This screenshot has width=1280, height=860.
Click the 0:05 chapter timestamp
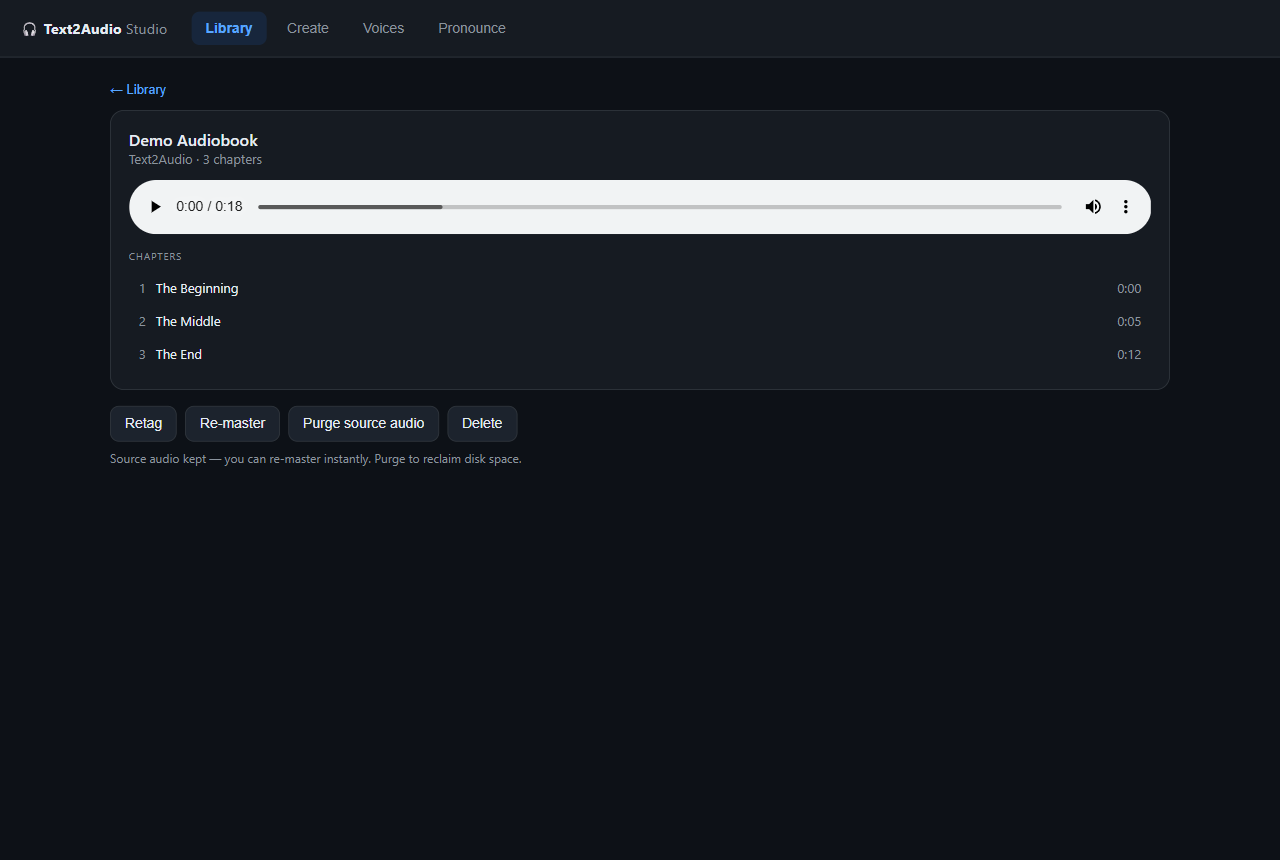pos(1129,322)
